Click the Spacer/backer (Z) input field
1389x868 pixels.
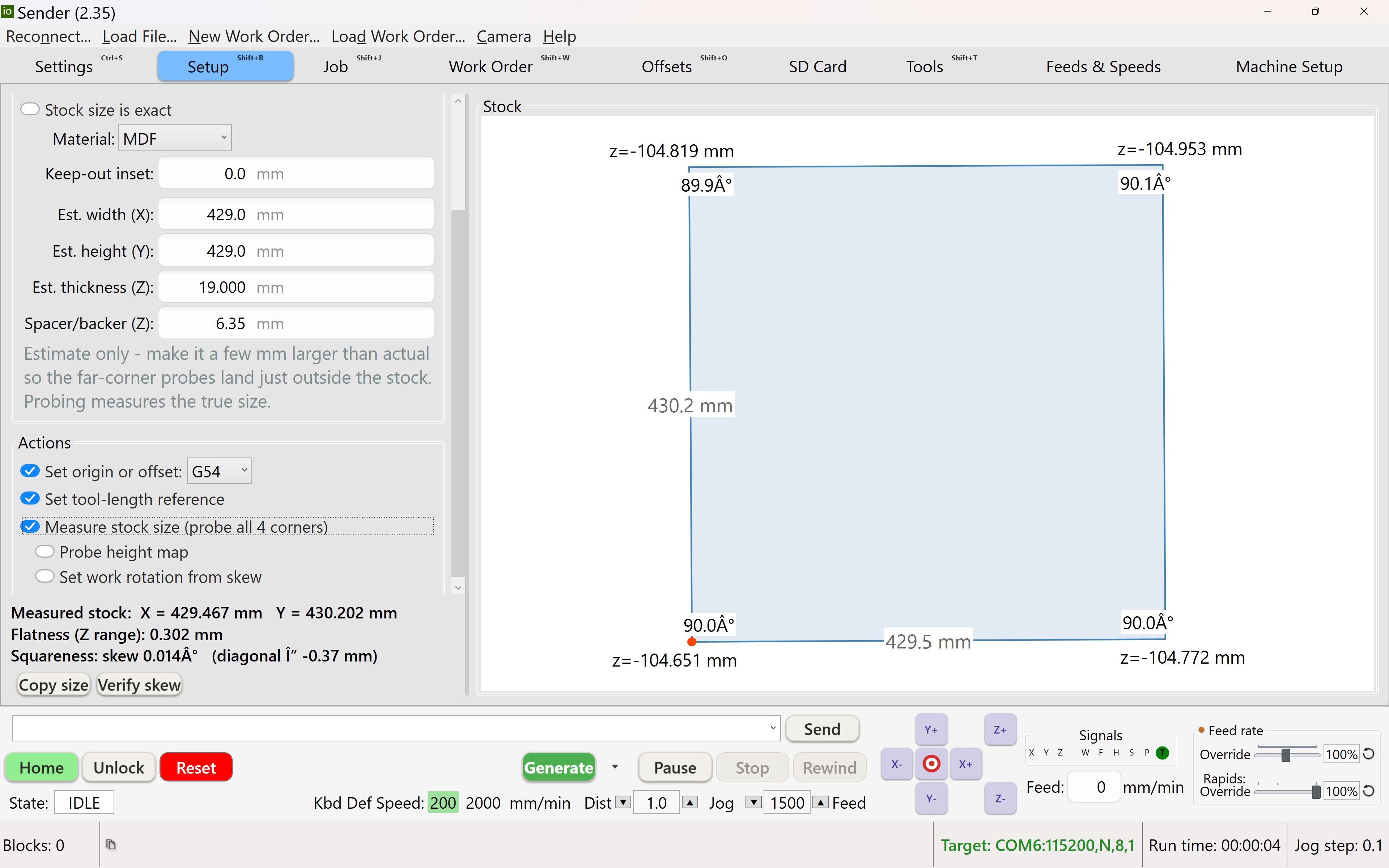click(x=296, y=323)
